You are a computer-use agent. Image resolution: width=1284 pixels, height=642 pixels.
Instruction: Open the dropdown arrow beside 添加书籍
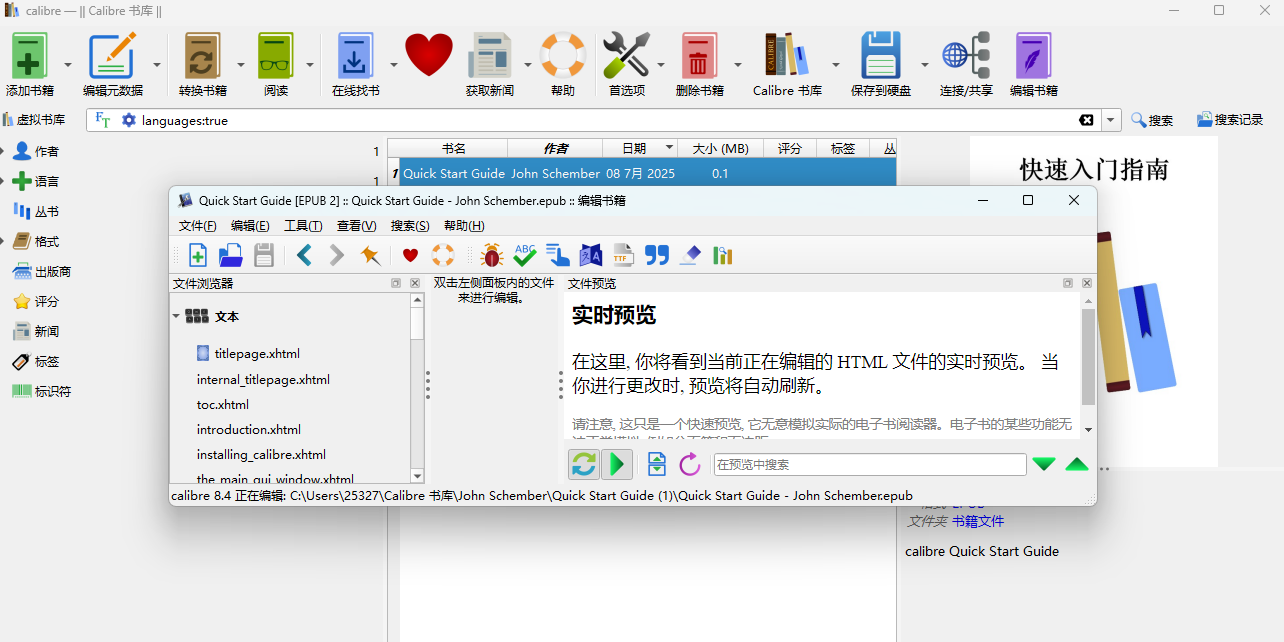[68, 64]
